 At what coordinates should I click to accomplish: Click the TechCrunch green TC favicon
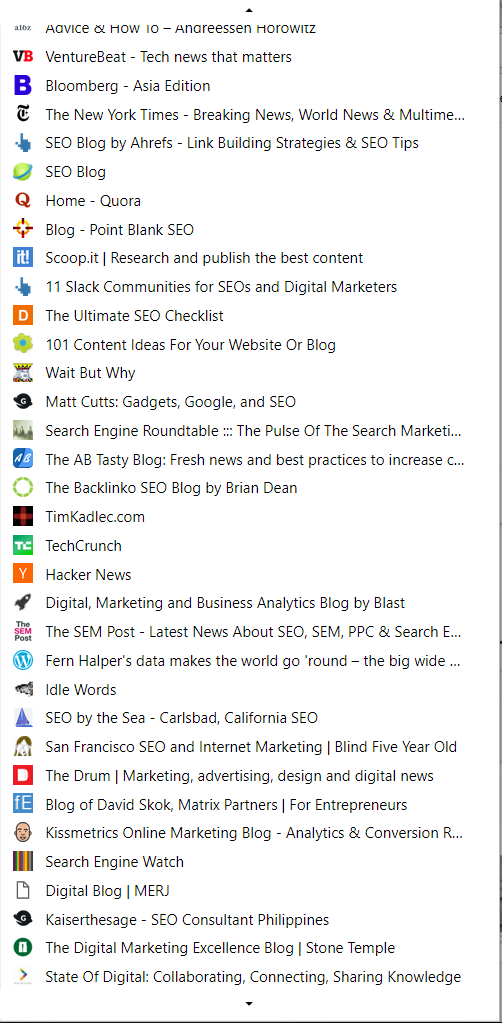point(23,545)
